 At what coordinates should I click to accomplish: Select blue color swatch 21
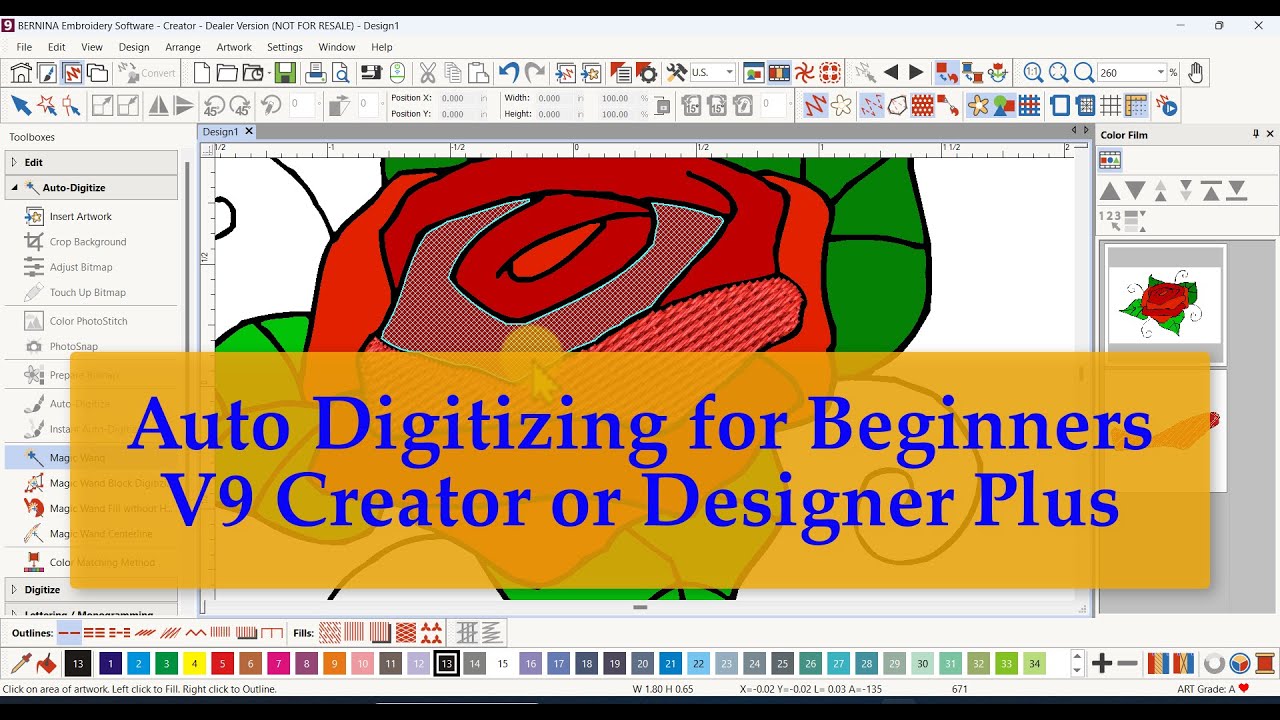[671, 663]
